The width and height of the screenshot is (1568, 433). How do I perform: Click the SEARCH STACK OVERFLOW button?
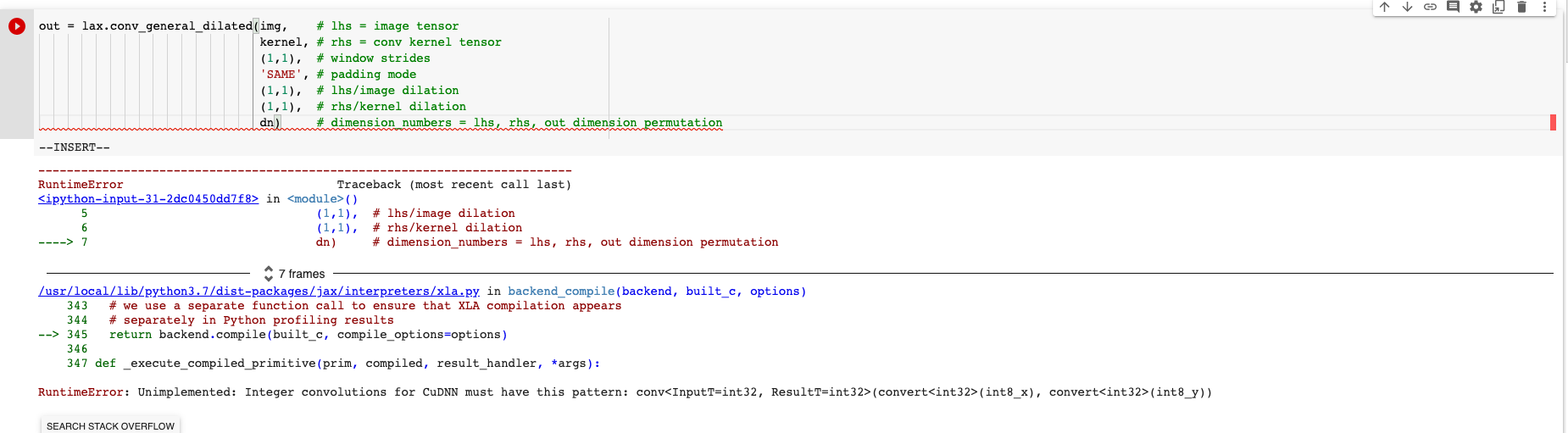pos(110,425)
